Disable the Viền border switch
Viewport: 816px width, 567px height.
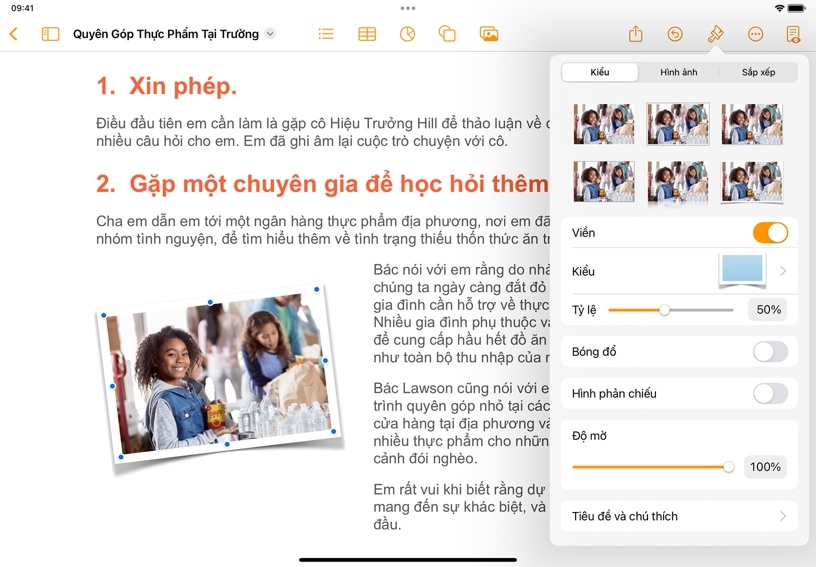tap(770, 233)
